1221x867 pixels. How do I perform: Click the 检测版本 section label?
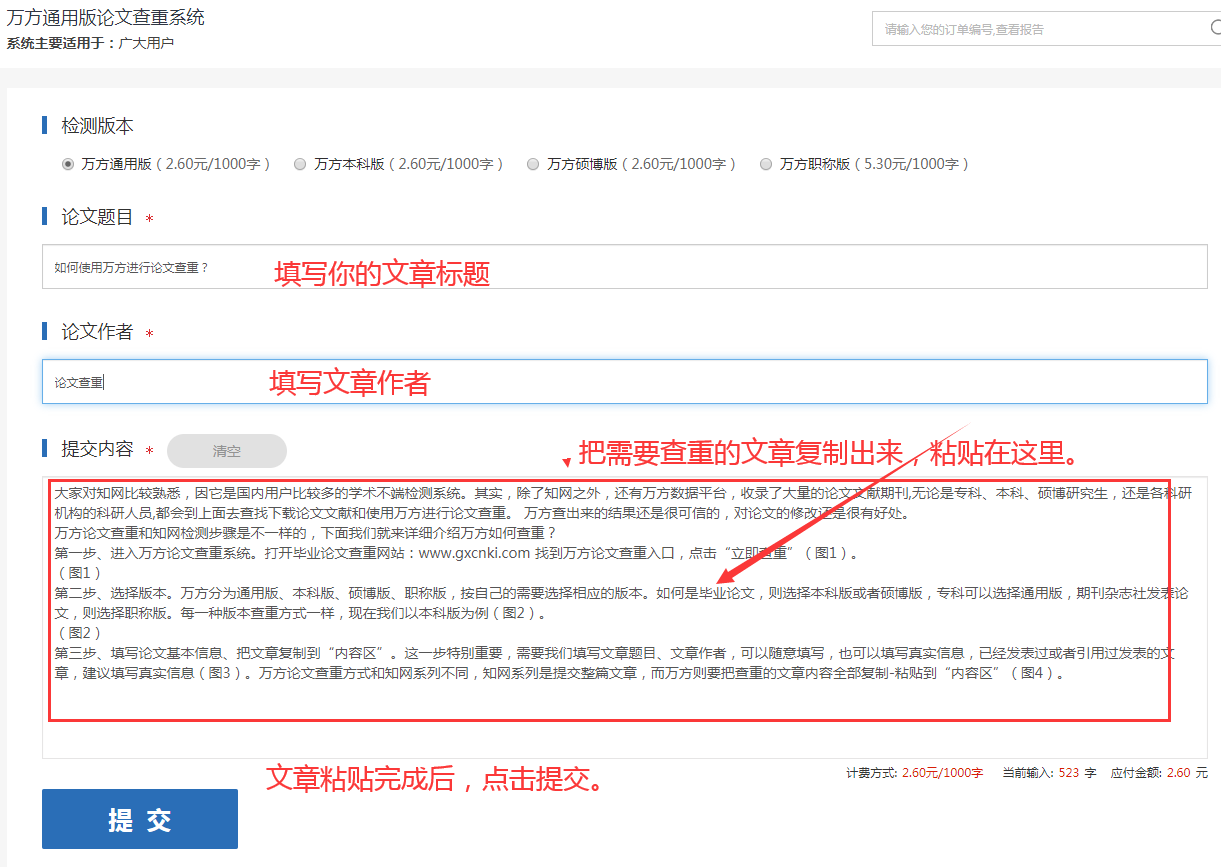(97, 126)
